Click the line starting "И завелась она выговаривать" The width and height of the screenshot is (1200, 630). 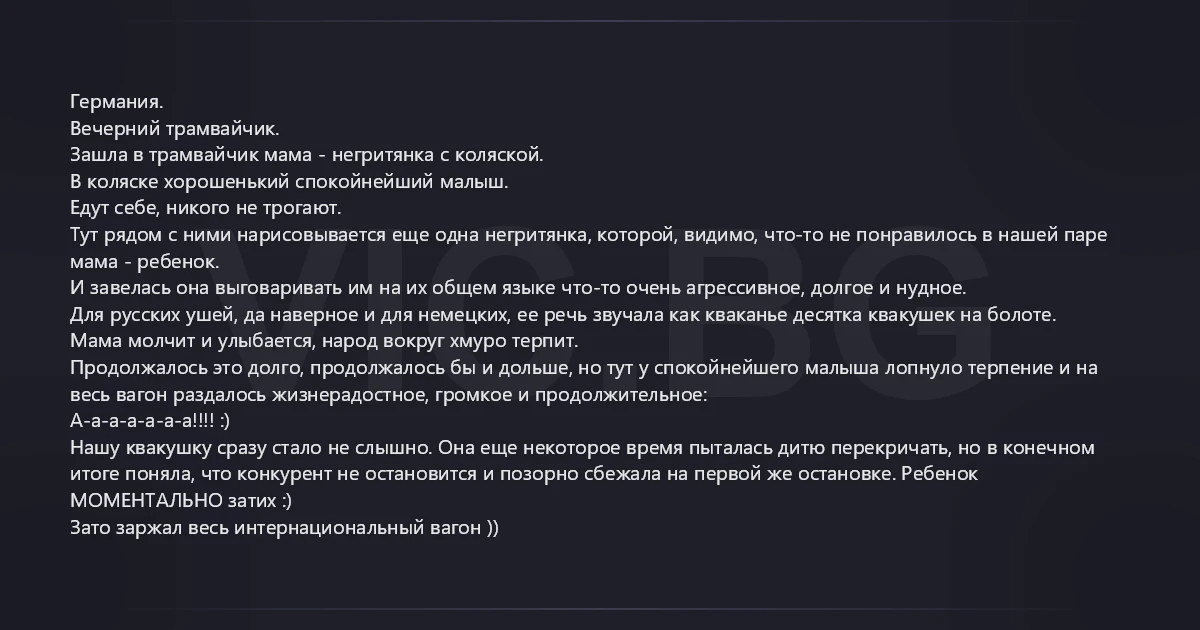pyautogui.click(x=518, y=288)
